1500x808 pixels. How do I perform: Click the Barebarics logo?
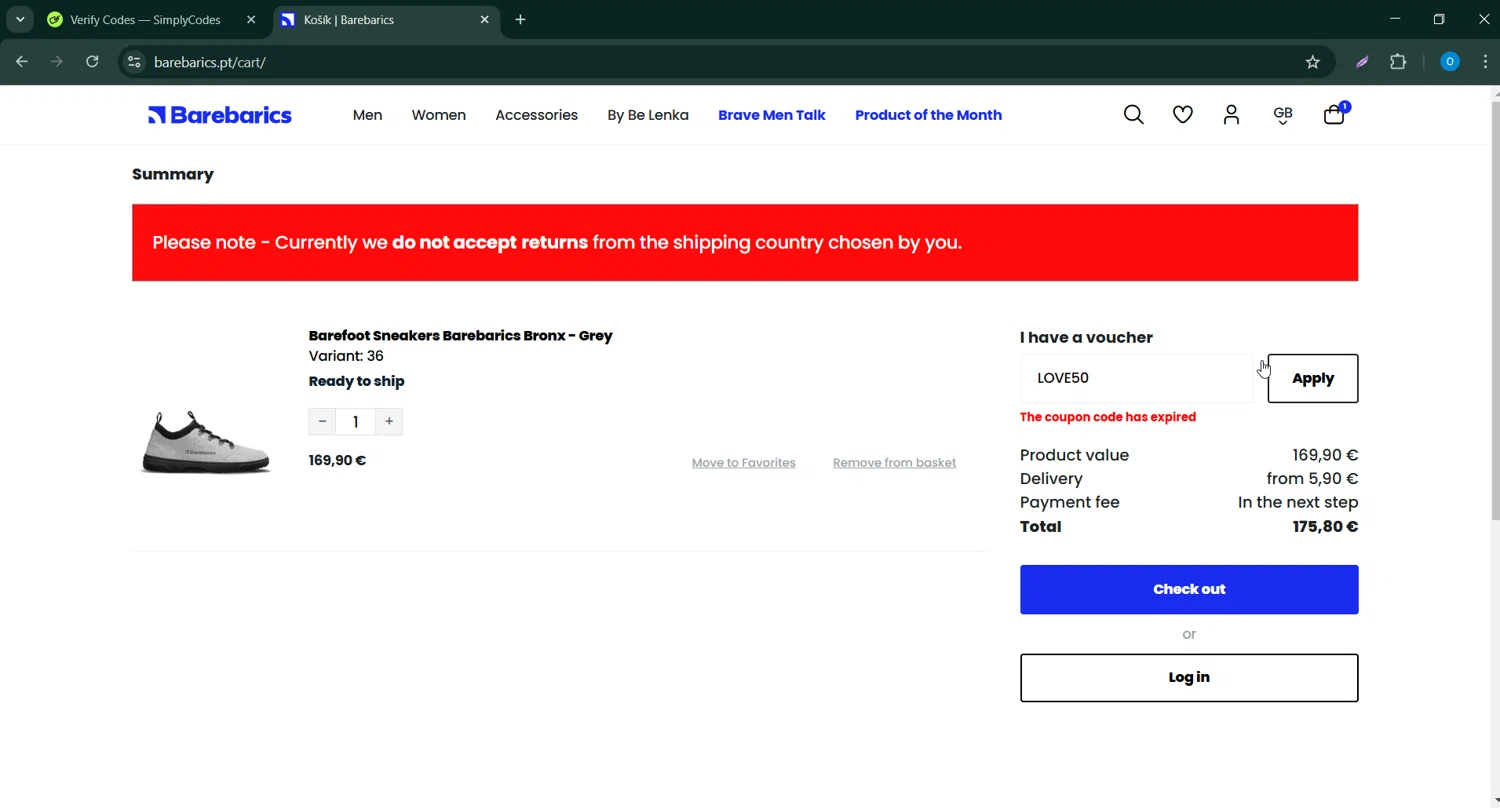tap(220, 115)
